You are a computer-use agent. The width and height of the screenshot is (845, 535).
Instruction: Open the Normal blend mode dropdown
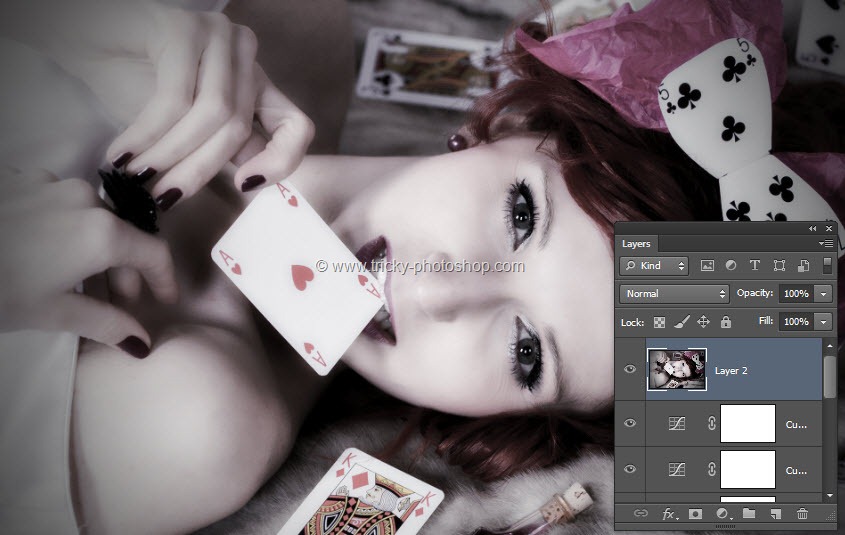(675, 294)
